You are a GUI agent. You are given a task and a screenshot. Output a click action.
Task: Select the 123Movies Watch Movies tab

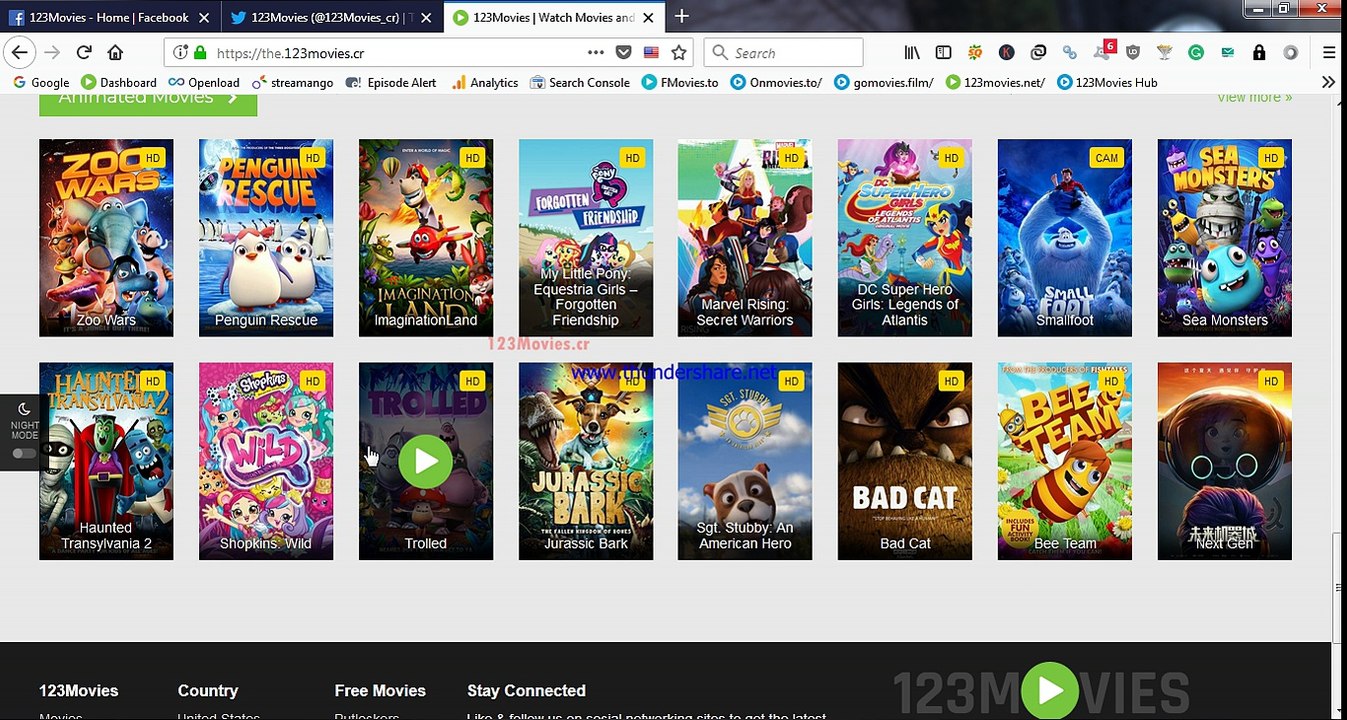[x=554, y=17]
